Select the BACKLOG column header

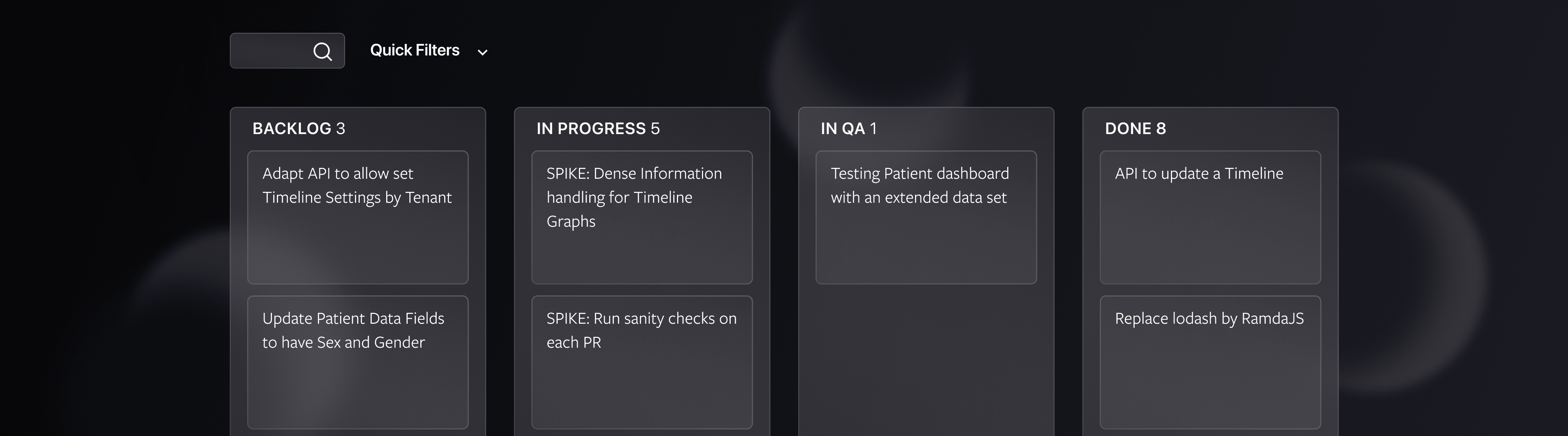[x=291, y=129]
